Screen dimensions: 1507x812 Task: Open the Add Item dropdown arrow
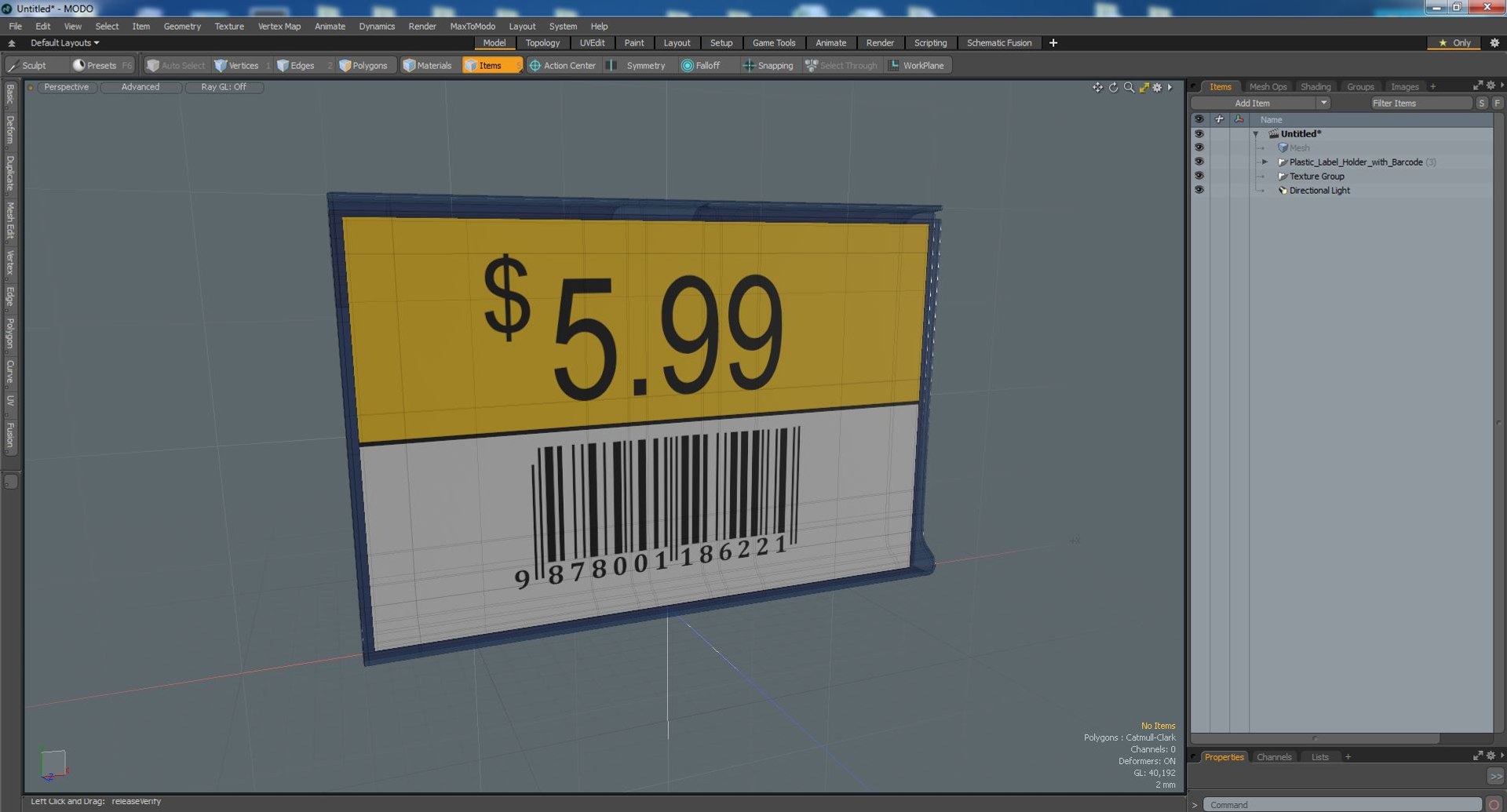click(x=1323, y=103)
